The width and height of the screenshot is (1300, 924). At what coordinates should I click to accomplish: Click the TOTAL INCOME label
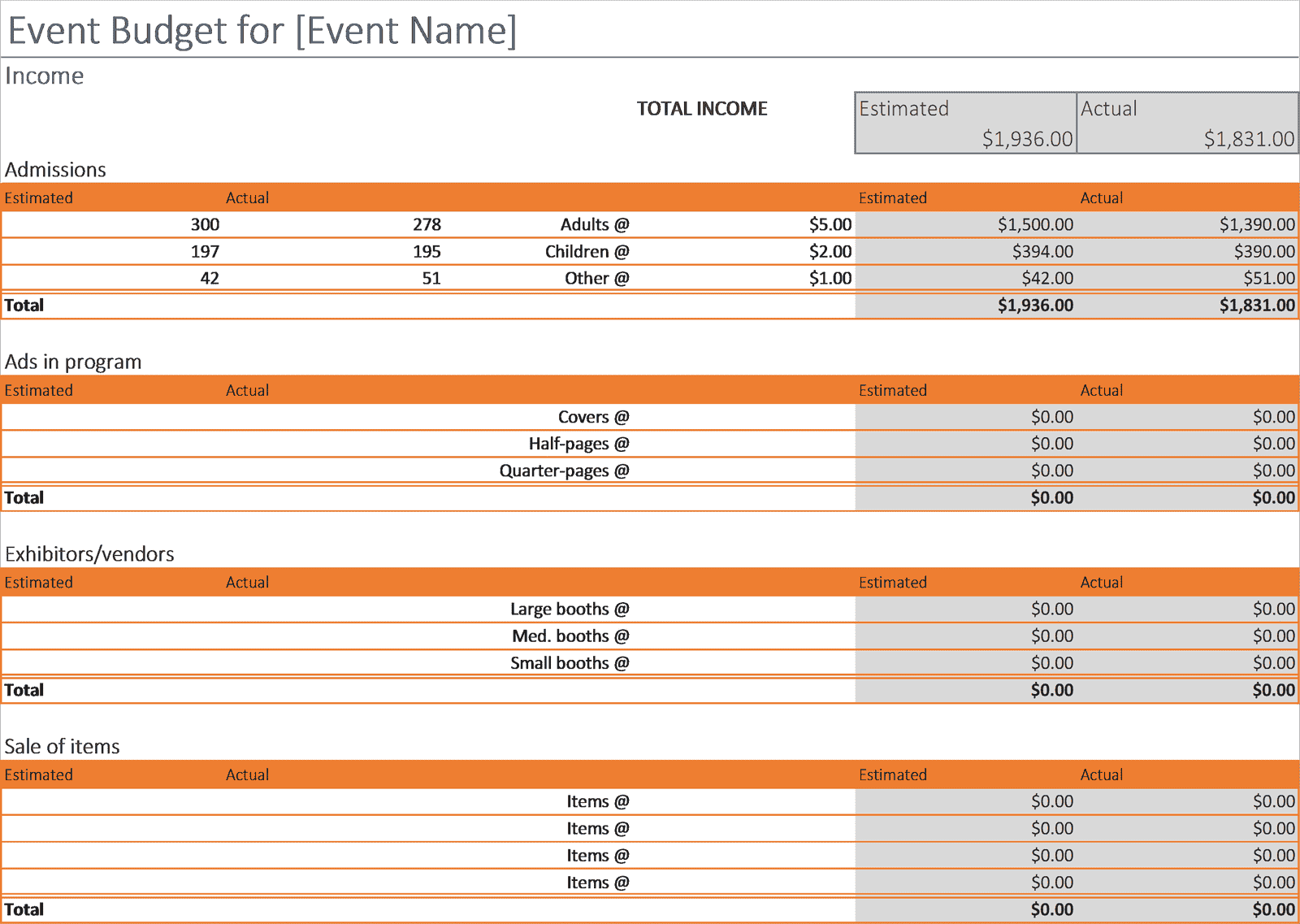(702, 109)
